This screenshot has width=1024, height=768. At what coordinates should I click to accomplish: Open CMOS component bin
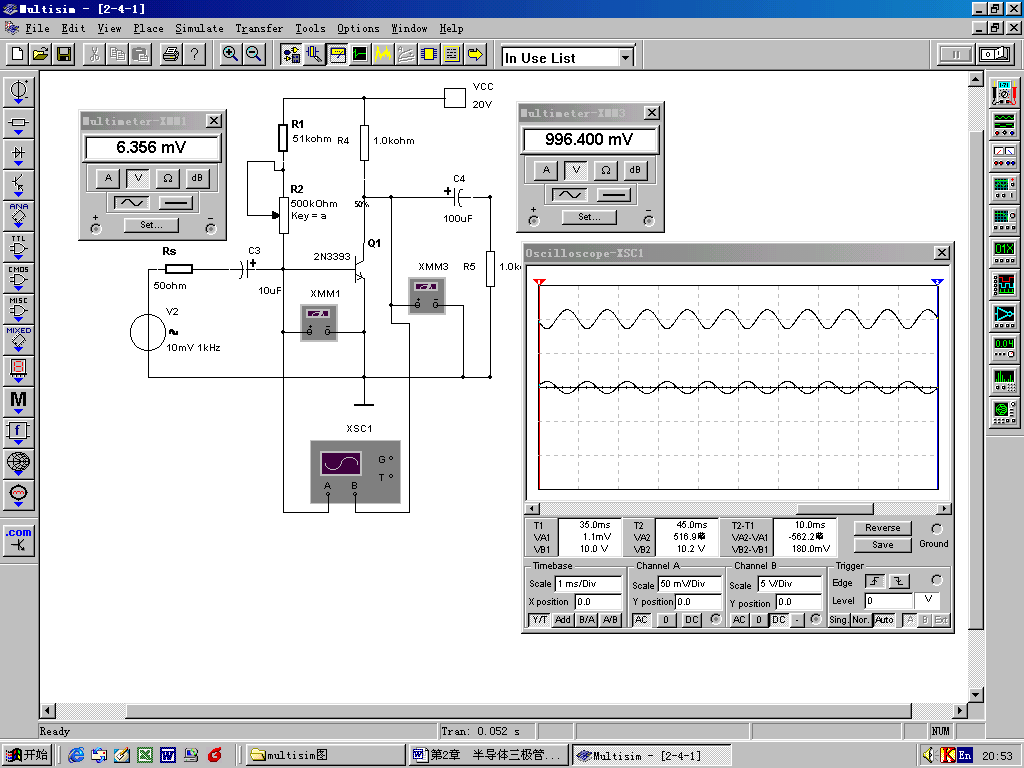(x=18, y=278)
